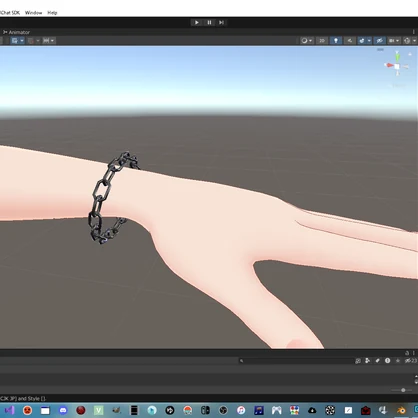Image resolution: width=418 pixels, height=418 pixels.
Task: Open Search by Label filter icon
Action: (367, 361)
